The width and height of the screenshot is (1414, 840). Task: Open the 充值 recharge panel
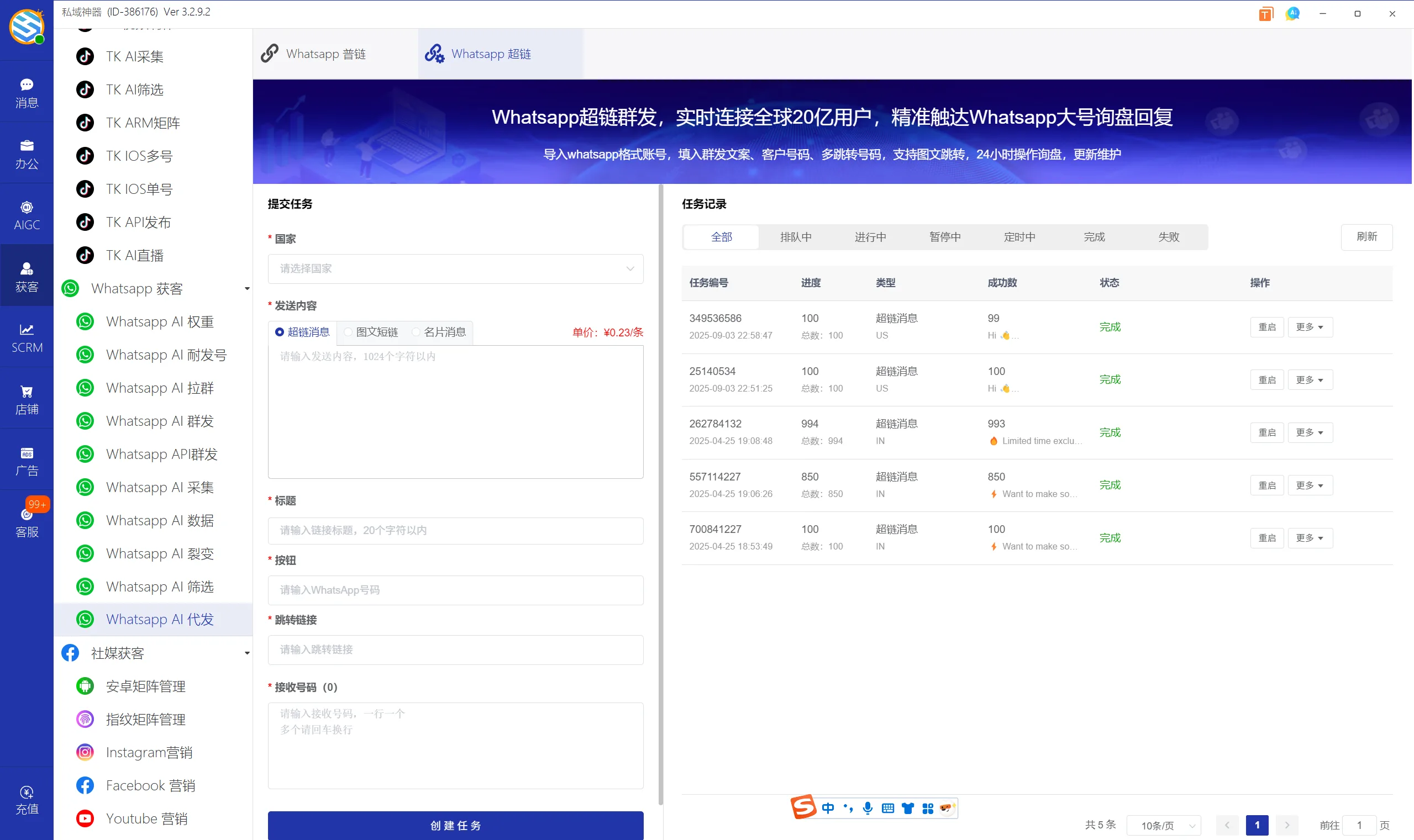click(x=27, y=799)
